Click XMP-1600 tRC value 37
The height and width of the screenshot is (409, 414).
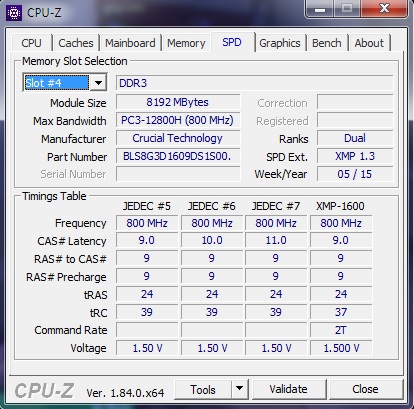[341, 312]
